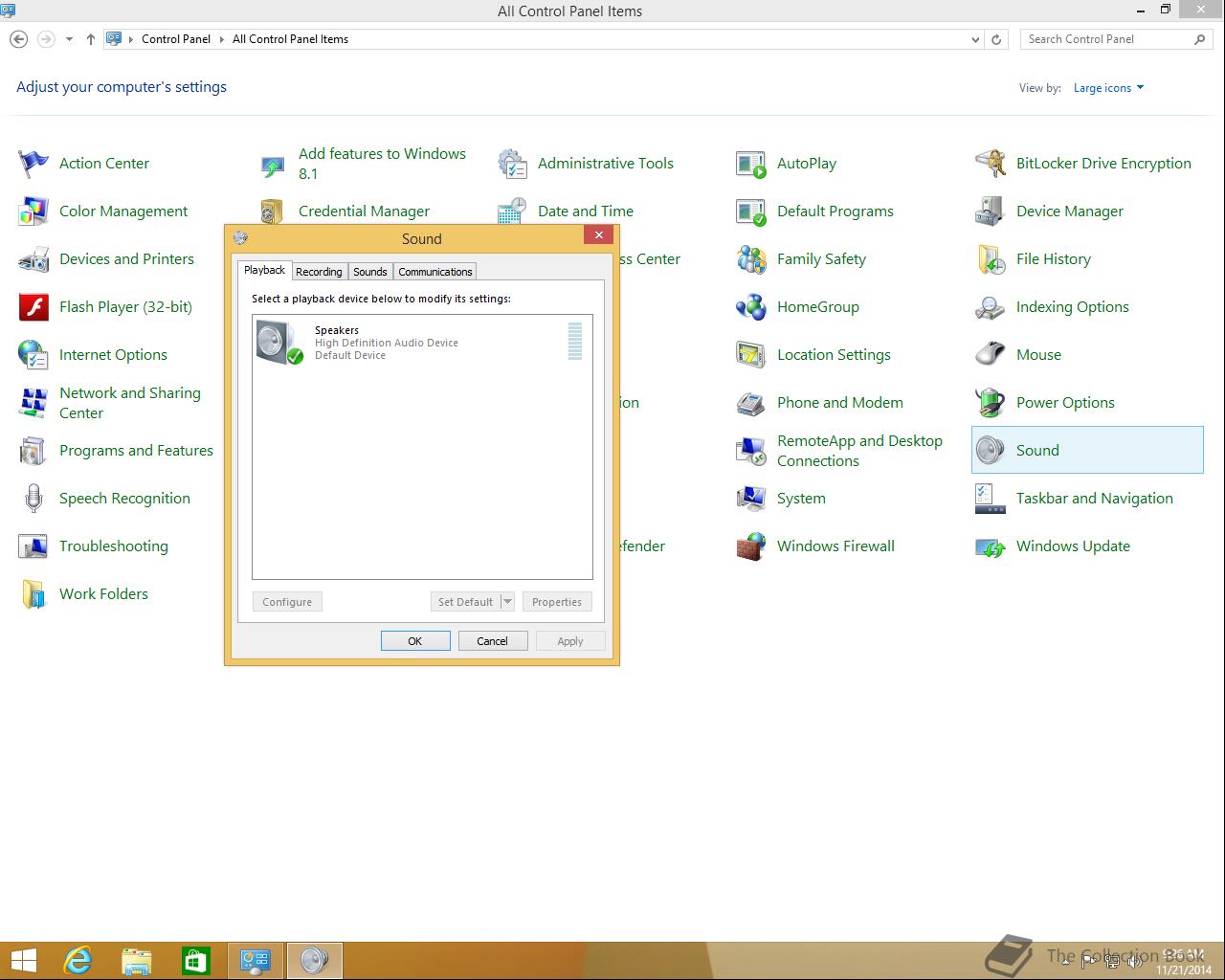Click the Sound taskbar speaker button
The image size is (1225, 980).
315,960
